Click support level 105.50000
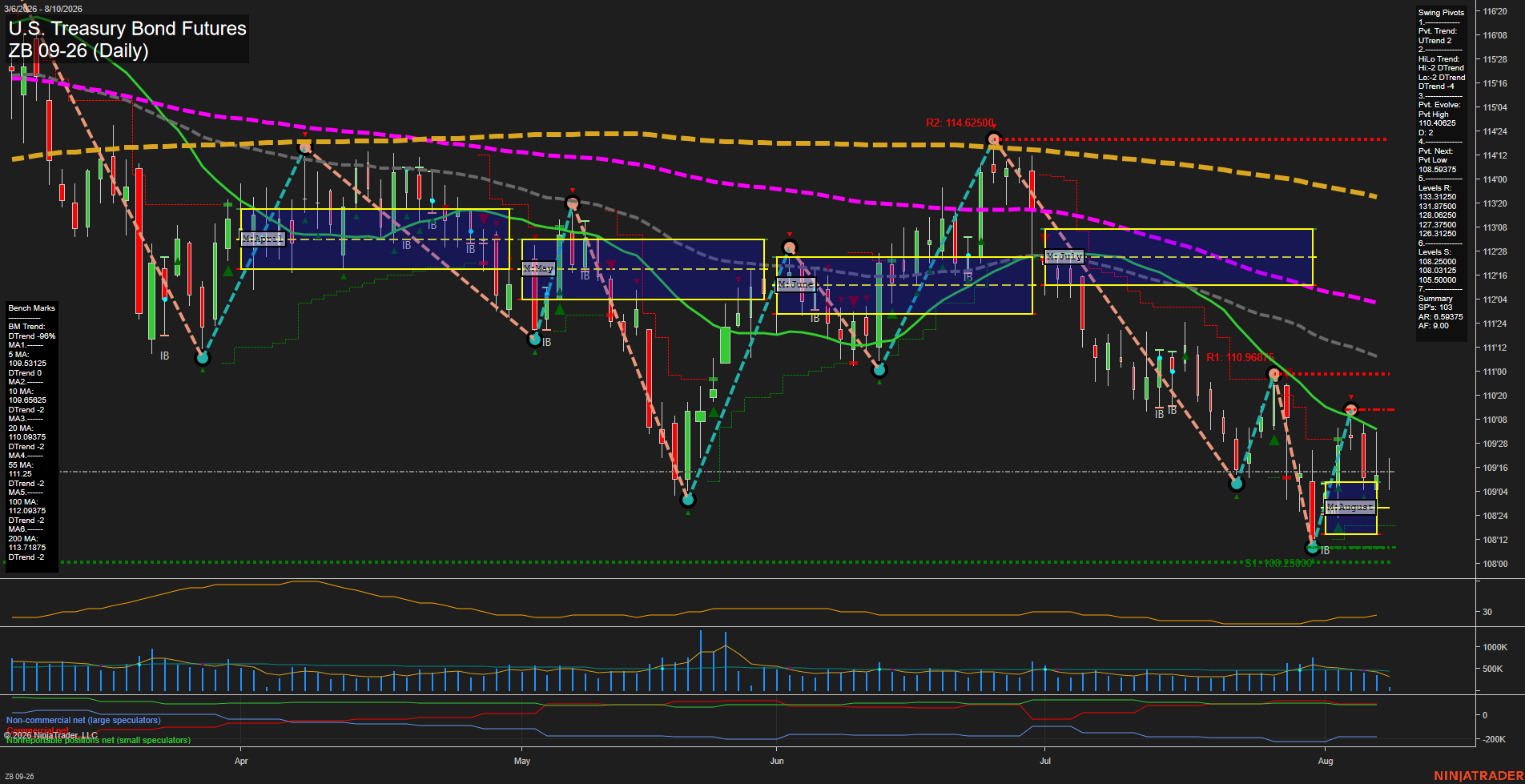This screenshot has height=784, width=1525. click(1438, 279)
